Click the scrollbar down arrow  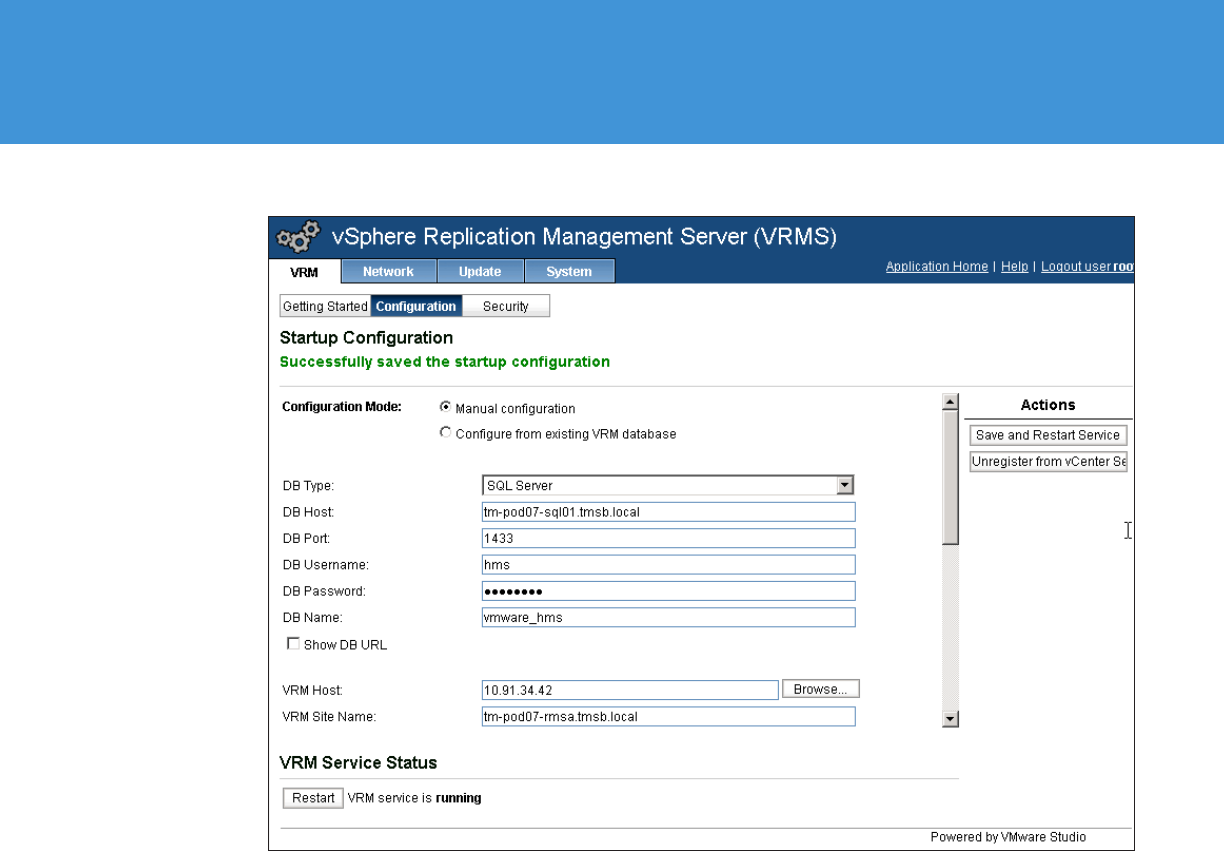click(x=951, y=719)
